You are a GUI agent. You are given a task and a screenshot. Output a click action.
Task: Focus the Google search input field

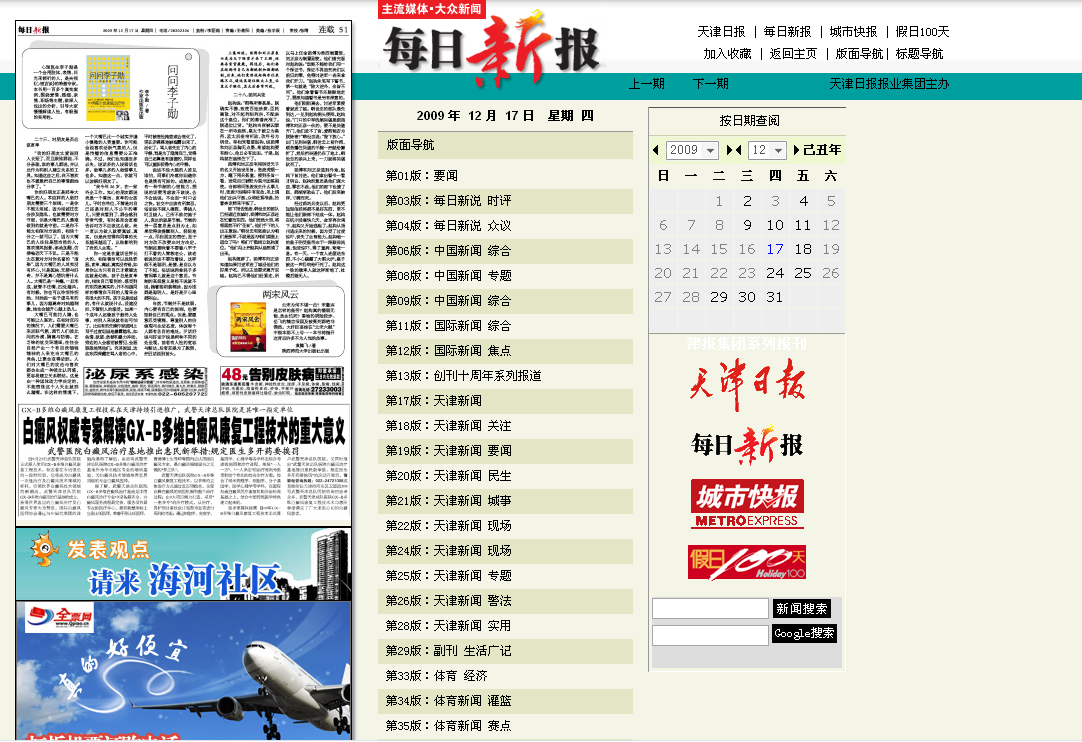click(710, 635)
